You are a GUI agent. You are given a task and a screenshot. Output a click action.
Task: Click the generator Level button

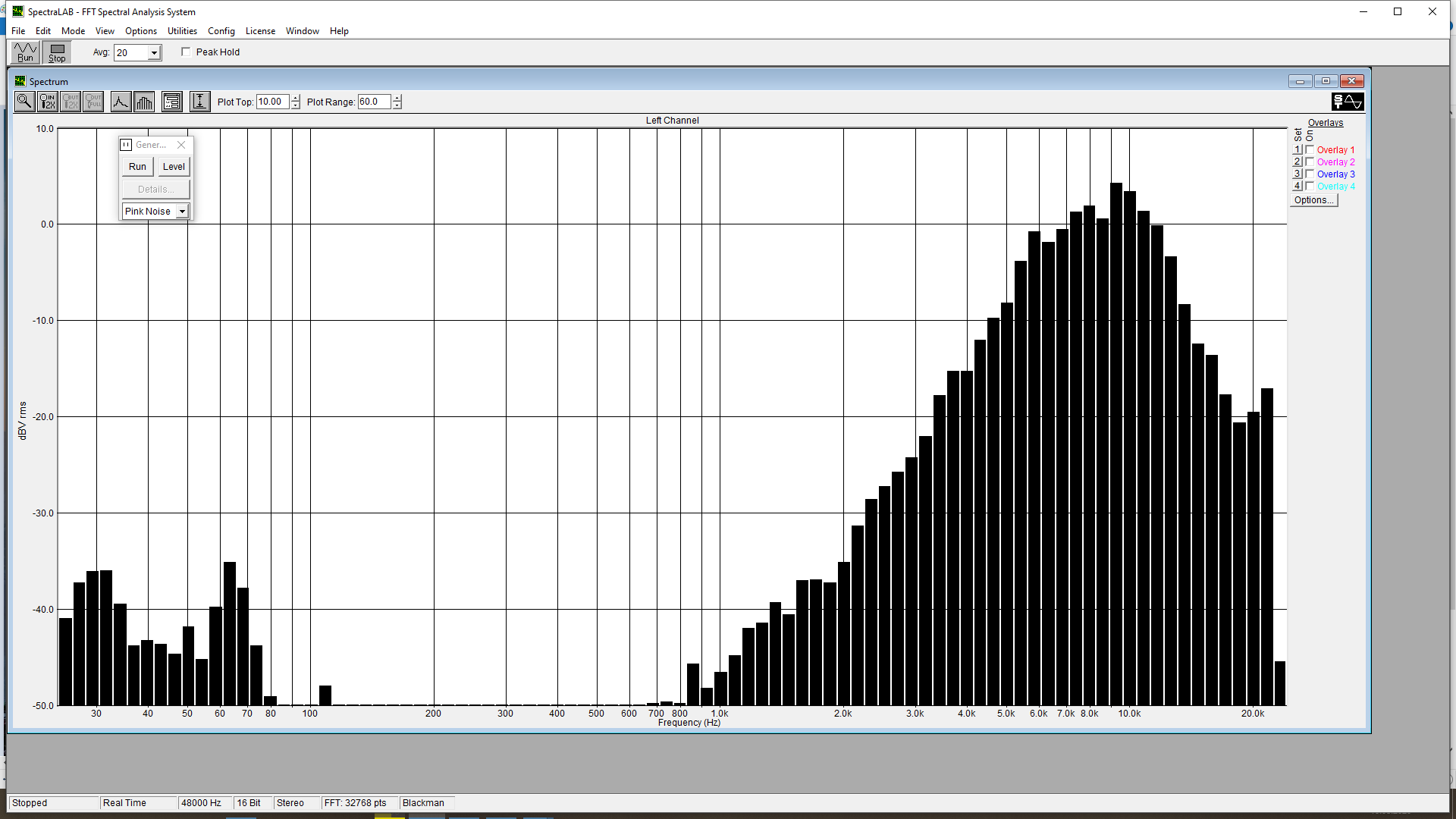(174, 167)
